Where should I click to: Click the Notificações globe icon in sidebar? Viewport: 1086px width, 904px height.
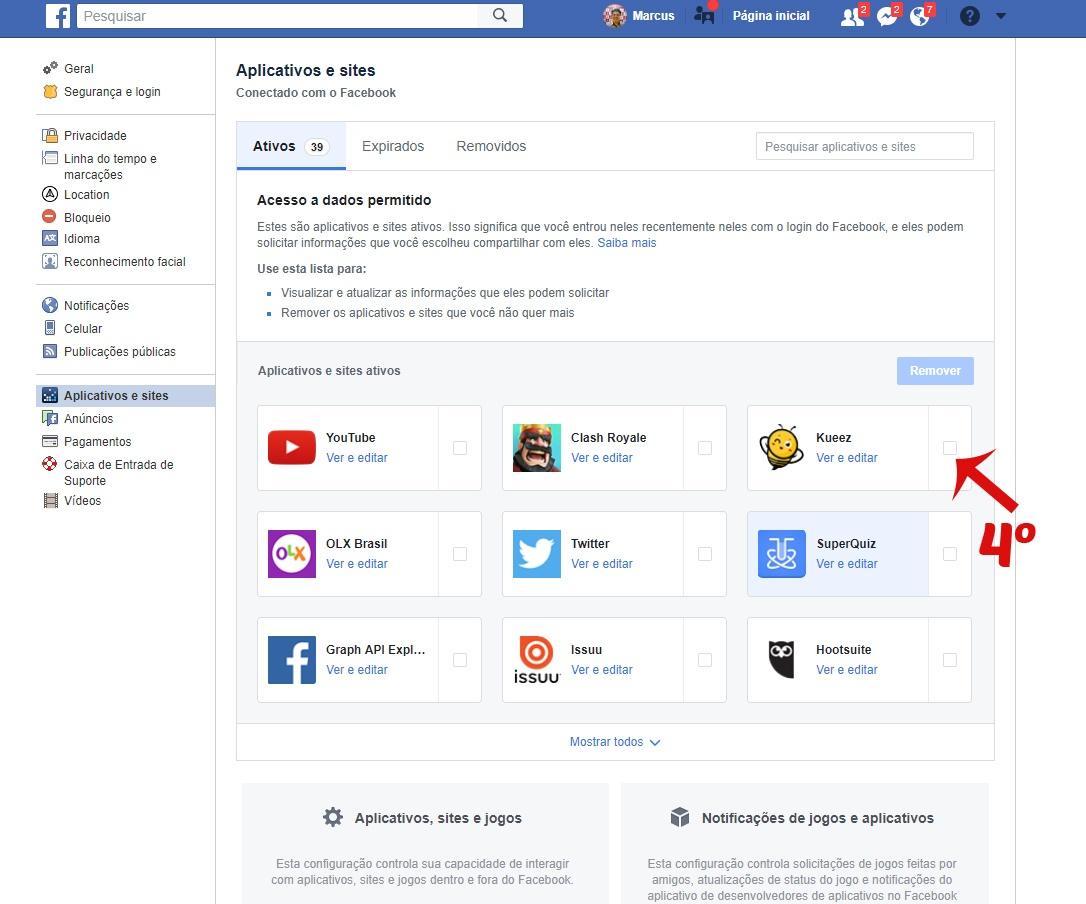pyautogui.click(x=50, y=305)
